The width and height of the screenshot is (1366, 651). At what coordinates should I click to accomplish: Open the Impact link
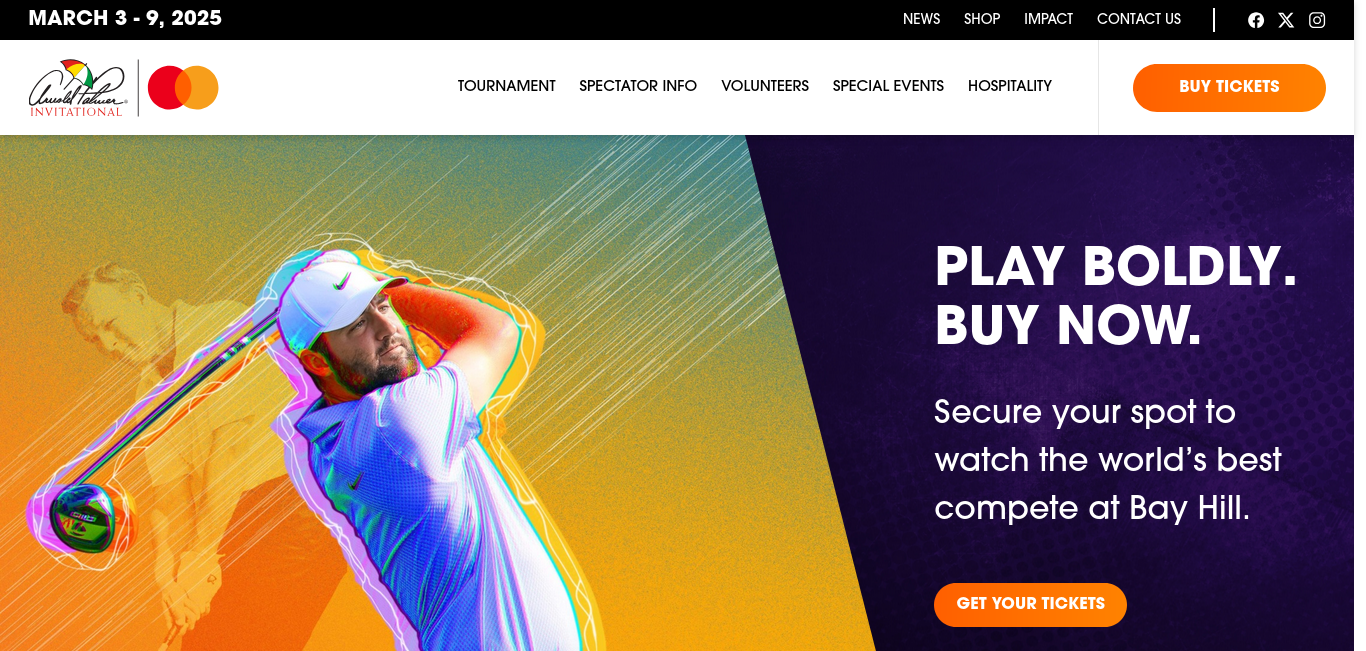pos(1049,19)
